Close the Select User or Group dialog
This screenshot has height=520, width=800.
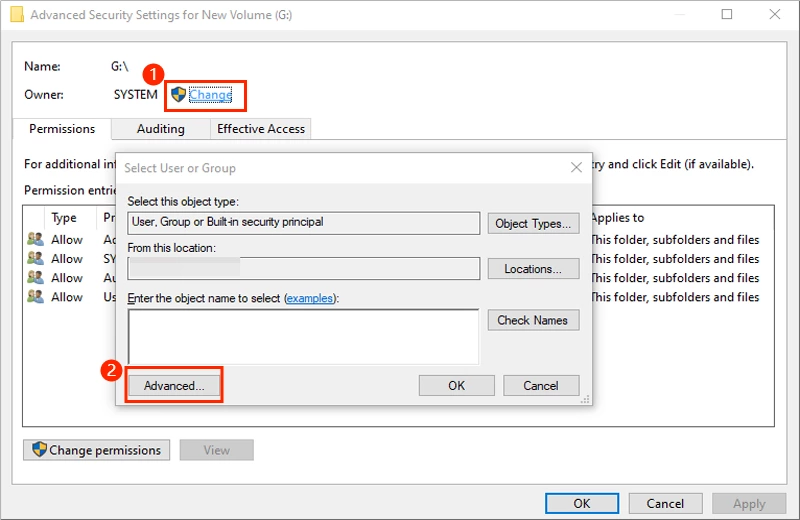[x=576, y=167]
